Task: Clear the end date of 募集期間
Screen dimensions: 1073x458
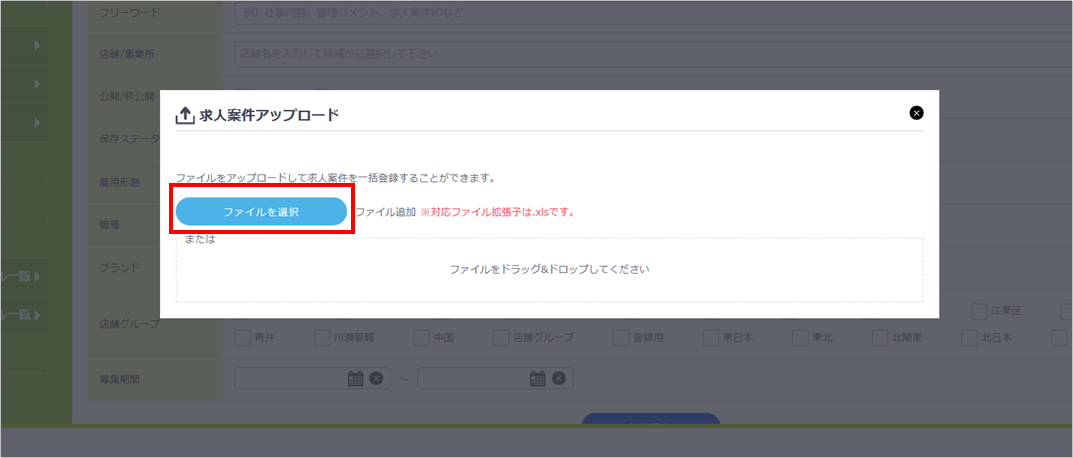Action: (x=559, y=378)
